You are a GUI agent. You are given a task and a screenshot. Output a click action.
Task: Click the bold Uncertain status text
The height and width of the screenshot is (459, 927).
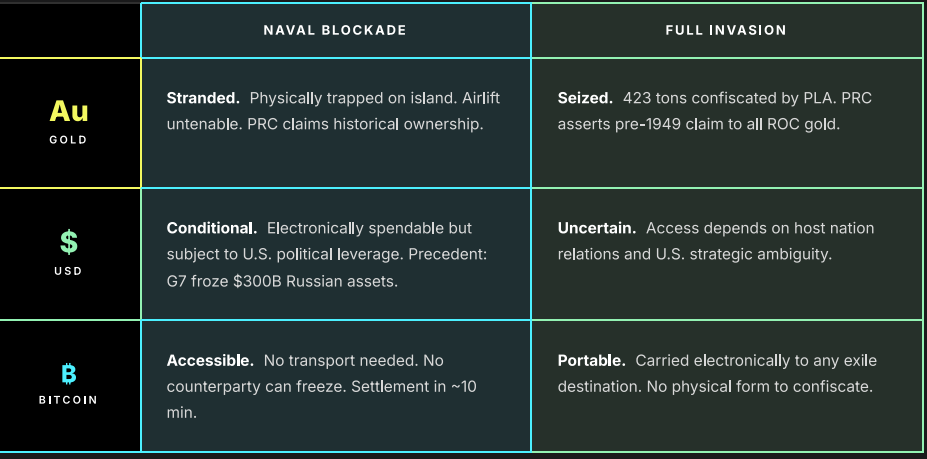(x=596, y=229)
